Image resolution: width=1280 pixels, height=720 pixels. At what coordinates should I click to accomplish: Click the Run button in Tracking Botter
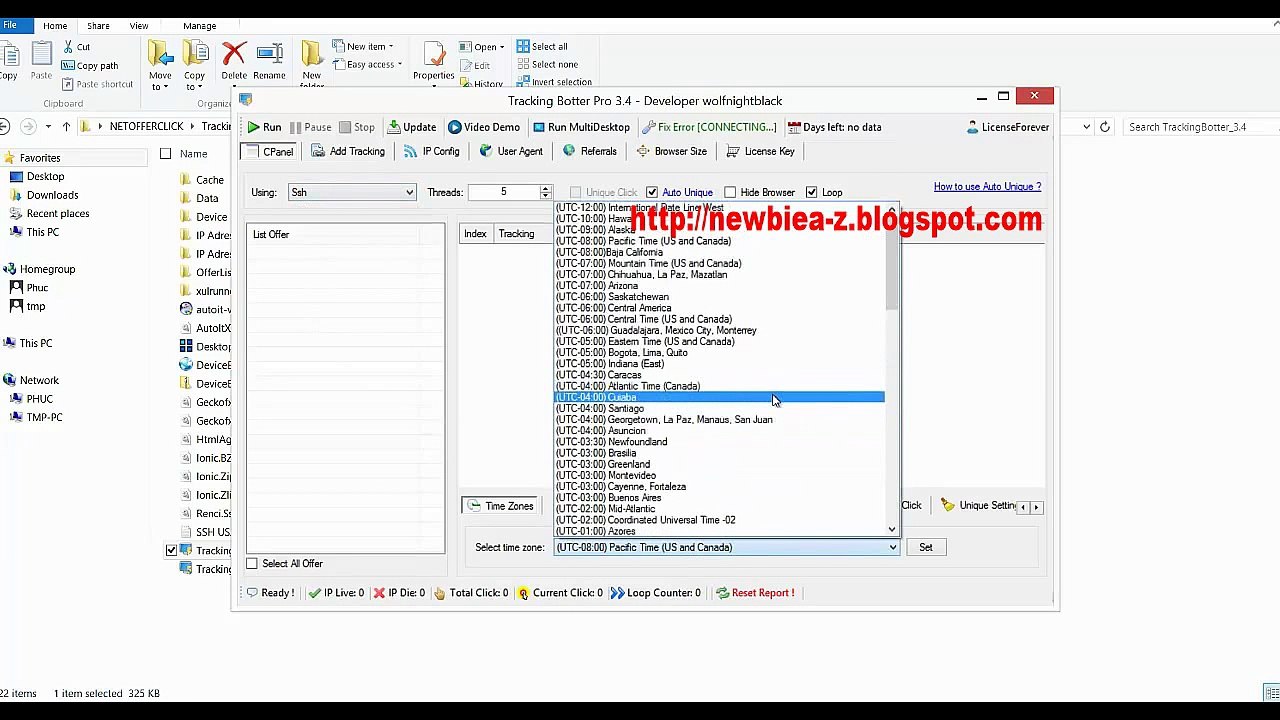(265, 127)
